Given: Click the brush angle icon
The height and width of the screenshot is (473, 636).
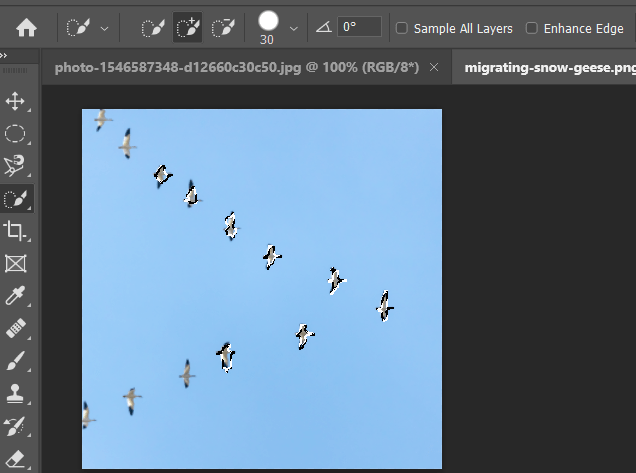Looking at the screenshot, I should 324,27.
